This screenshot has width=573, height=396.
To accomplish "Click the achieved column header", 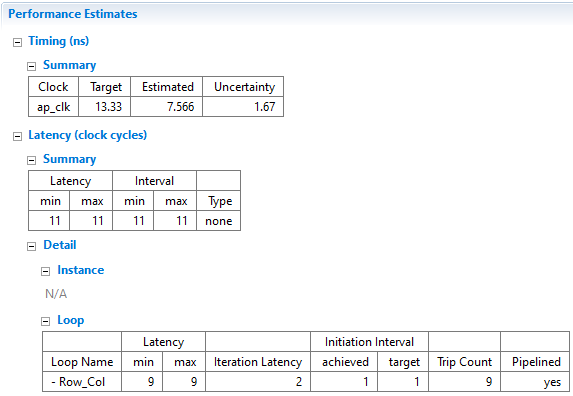I will [x=344, y=362].
